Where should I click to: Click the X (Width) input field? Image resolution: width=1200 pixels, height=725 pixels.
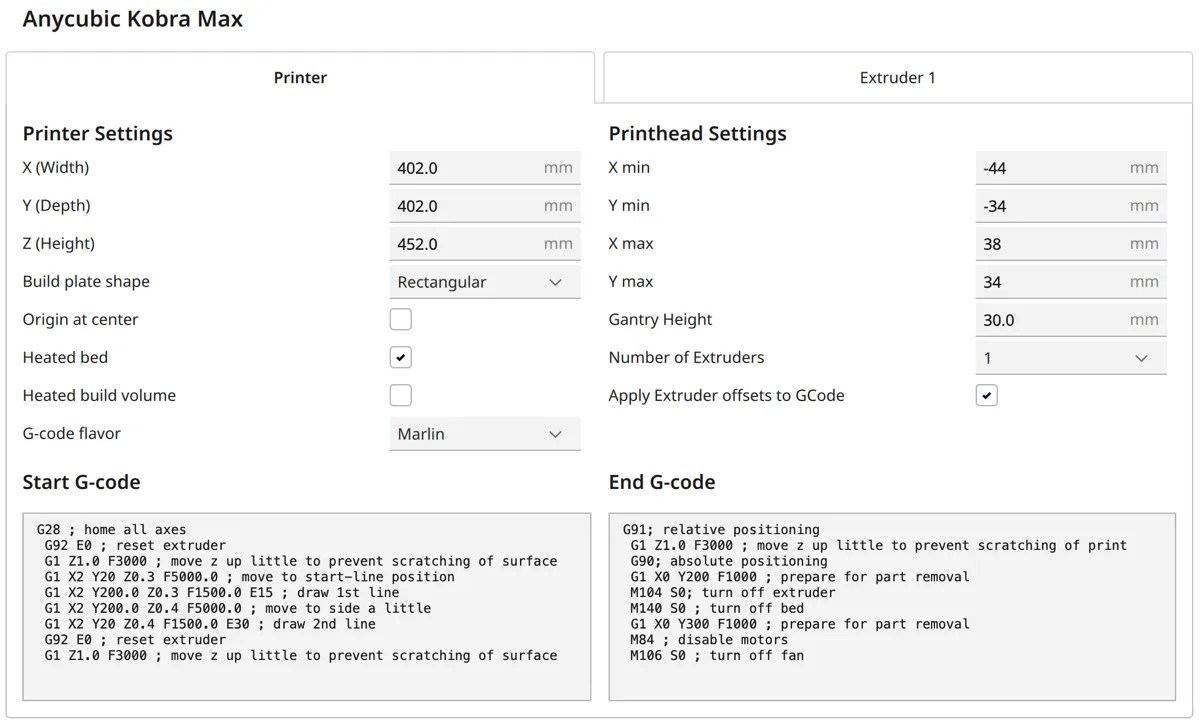[x=465, y=168]
